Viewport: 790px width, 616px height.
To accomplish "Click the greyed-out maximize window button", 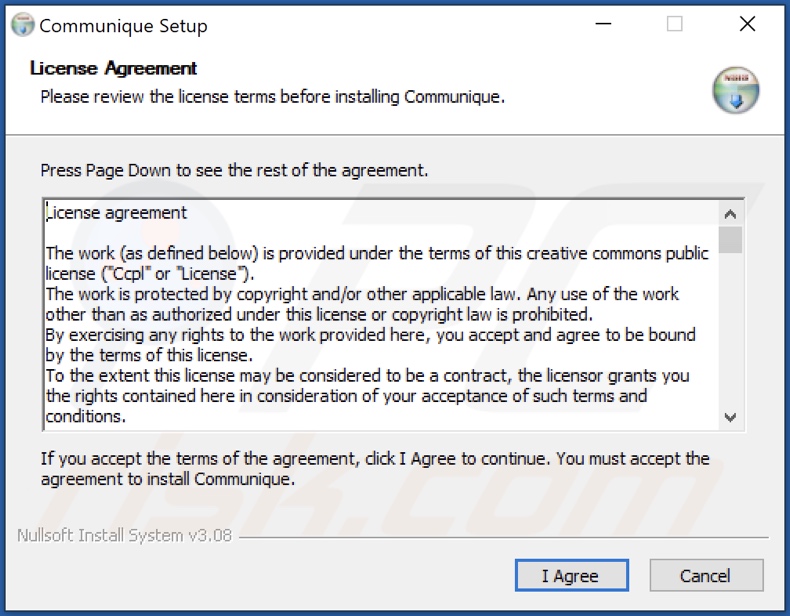I will coord(675,25).
